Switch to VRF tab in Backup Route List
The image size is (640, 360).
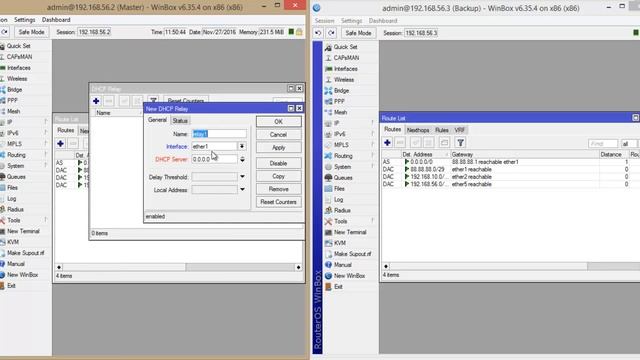[460, 130]
